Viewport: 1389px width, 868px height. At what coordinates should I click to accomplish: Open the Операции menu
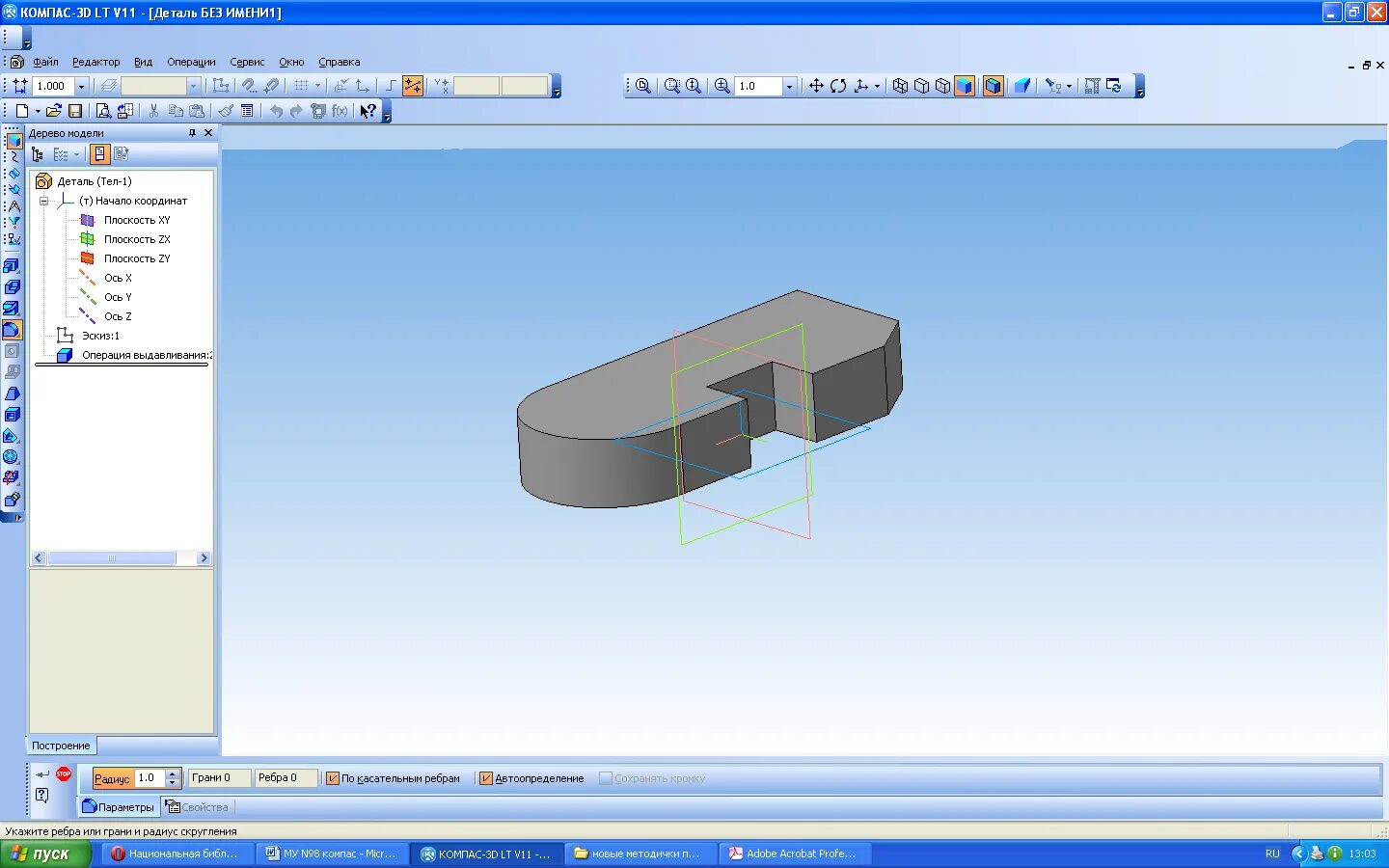click(x=191, y=62)
